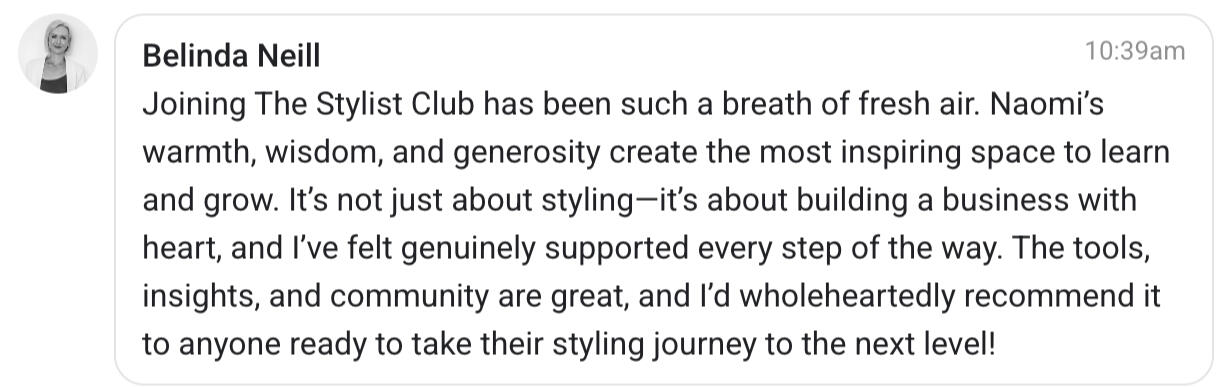Select the testimonial message bubble
Screen dimensions: 1224x387
(664, 199)
